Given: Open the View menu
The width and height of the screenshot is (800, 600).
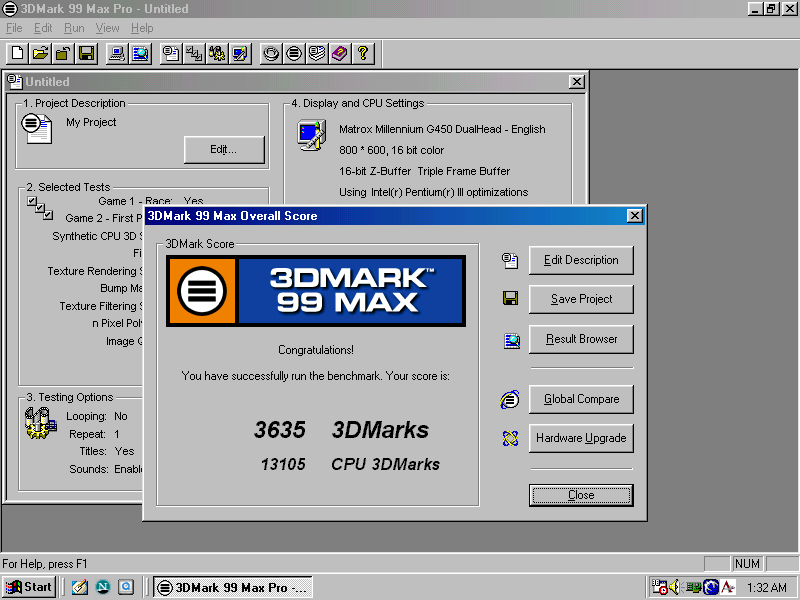Looking at the screenshot, I should [107, 28].
